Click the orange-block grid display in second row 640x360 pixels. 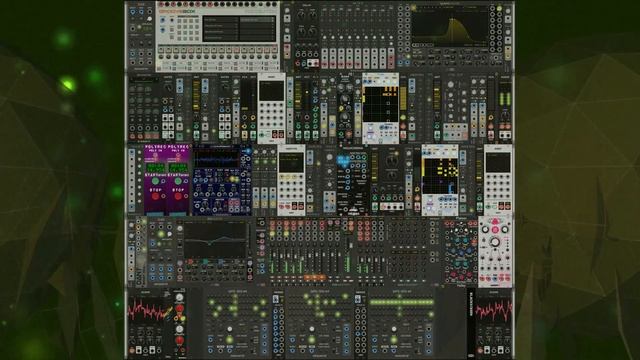pyautogui.click(x=380, y=104)
